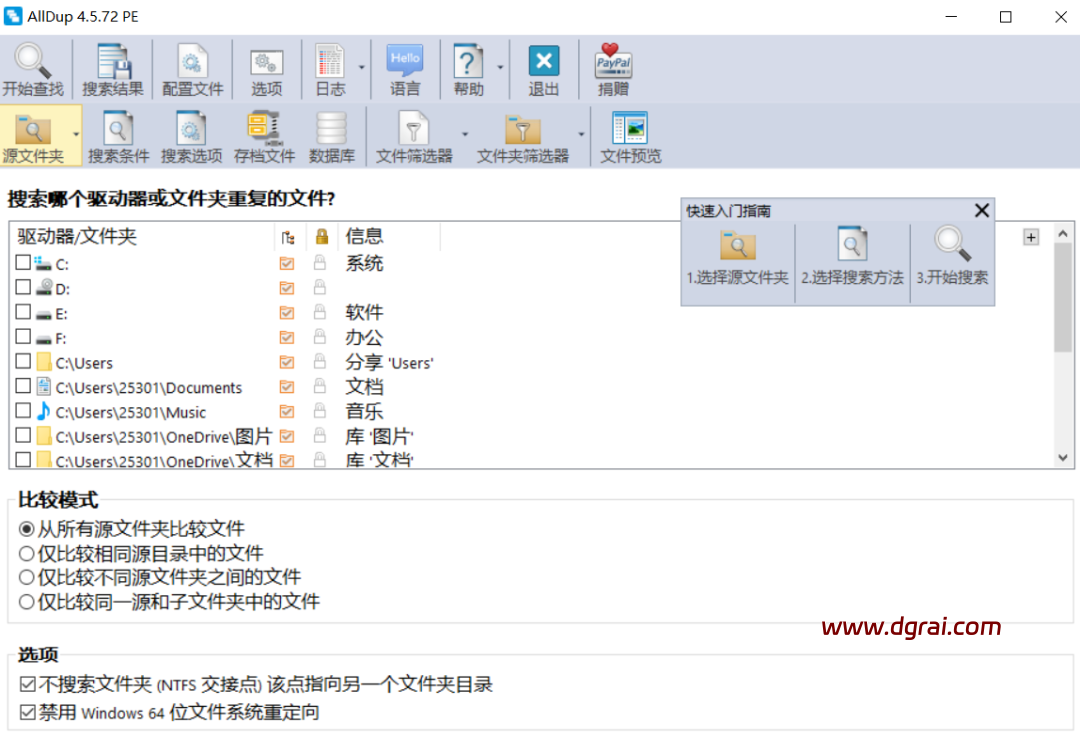Click the PayPal 捐赠 icon
Viewport: 1080px width, 738px height.
point(613,62)
